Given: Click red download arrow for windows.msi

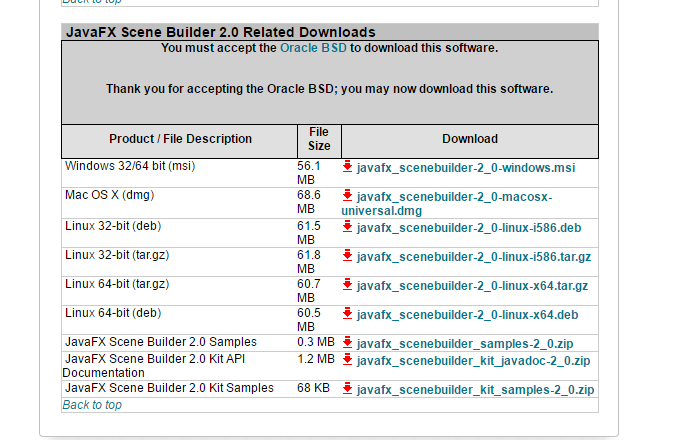Looking at the screenshot, I should [348, 167].
